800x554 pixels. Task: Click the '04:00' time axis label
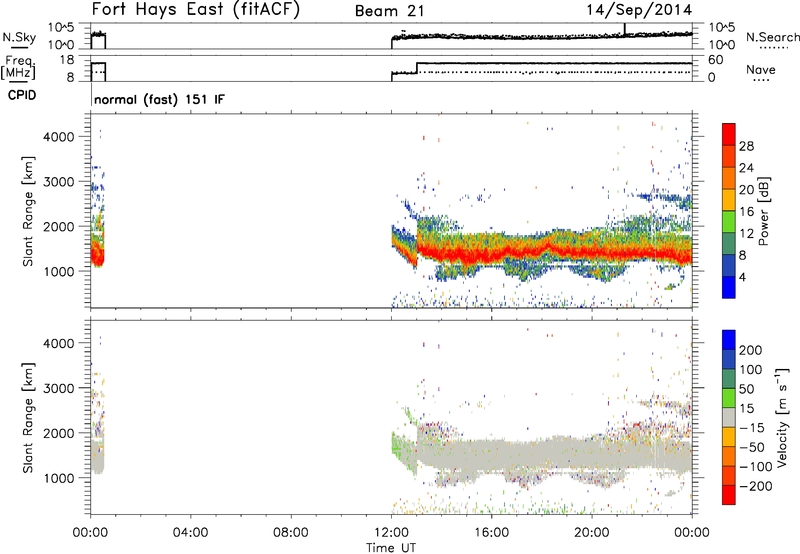pyautogui.click(x=191, y=533)
